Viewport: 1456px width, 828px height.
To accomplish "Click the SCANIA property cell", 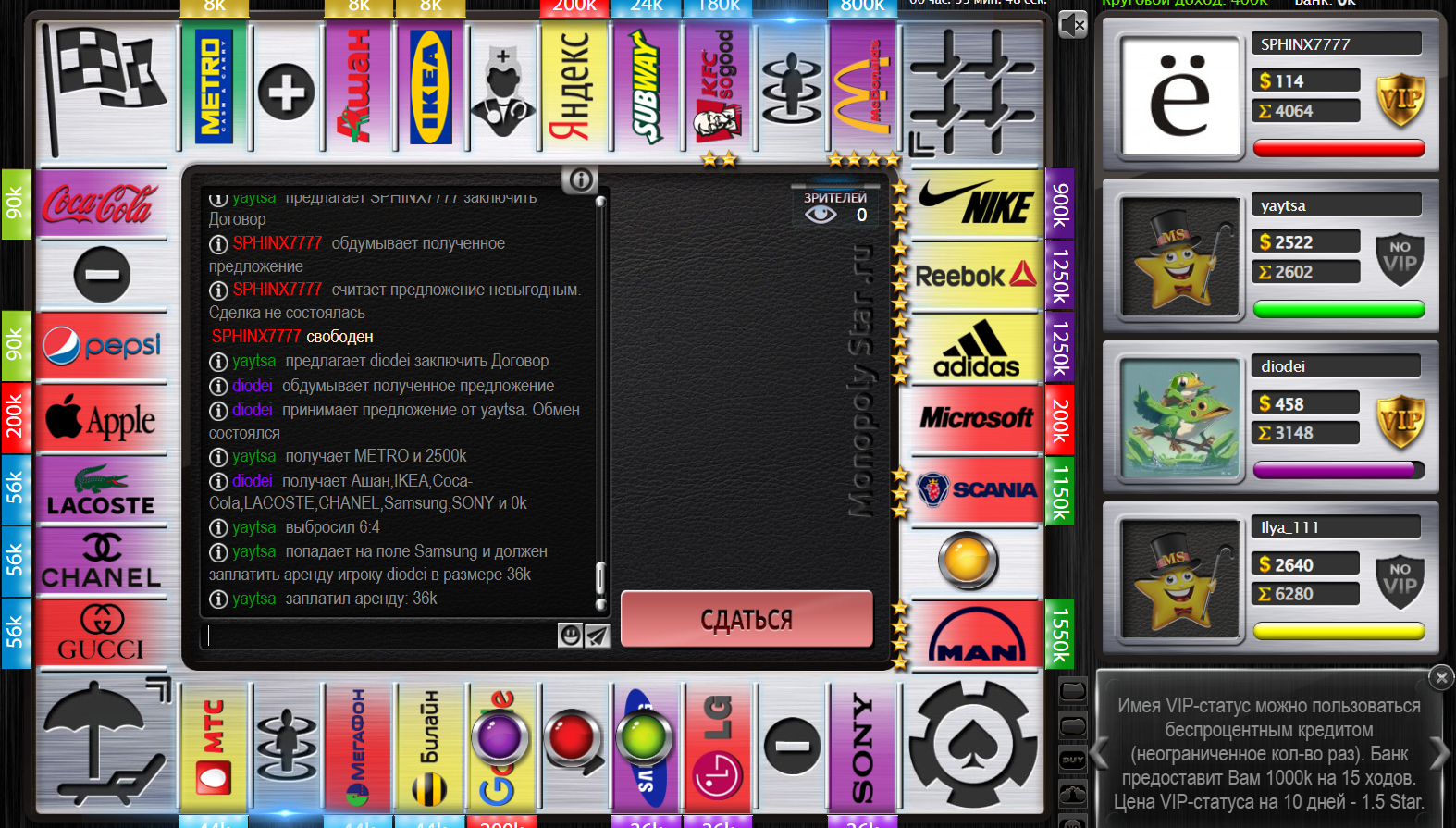I will click(x=977, y=490).
